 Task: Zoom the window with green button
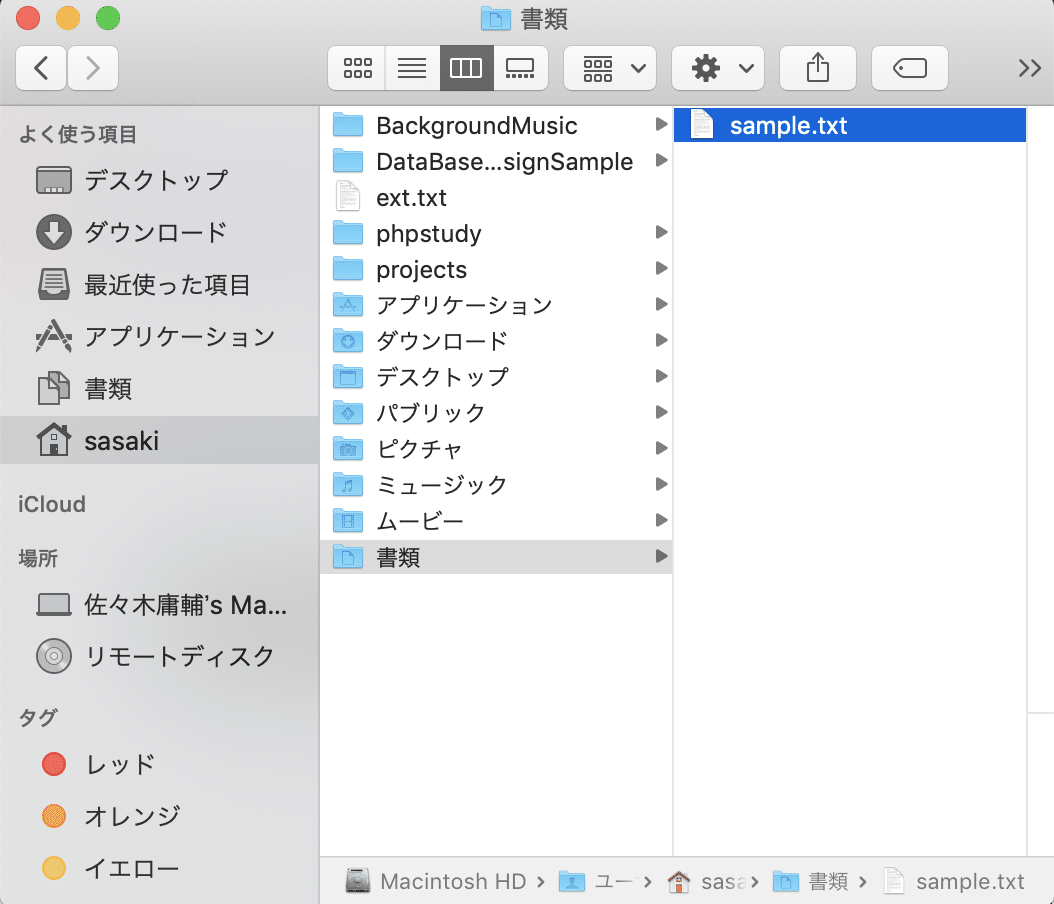coord(108,18)
